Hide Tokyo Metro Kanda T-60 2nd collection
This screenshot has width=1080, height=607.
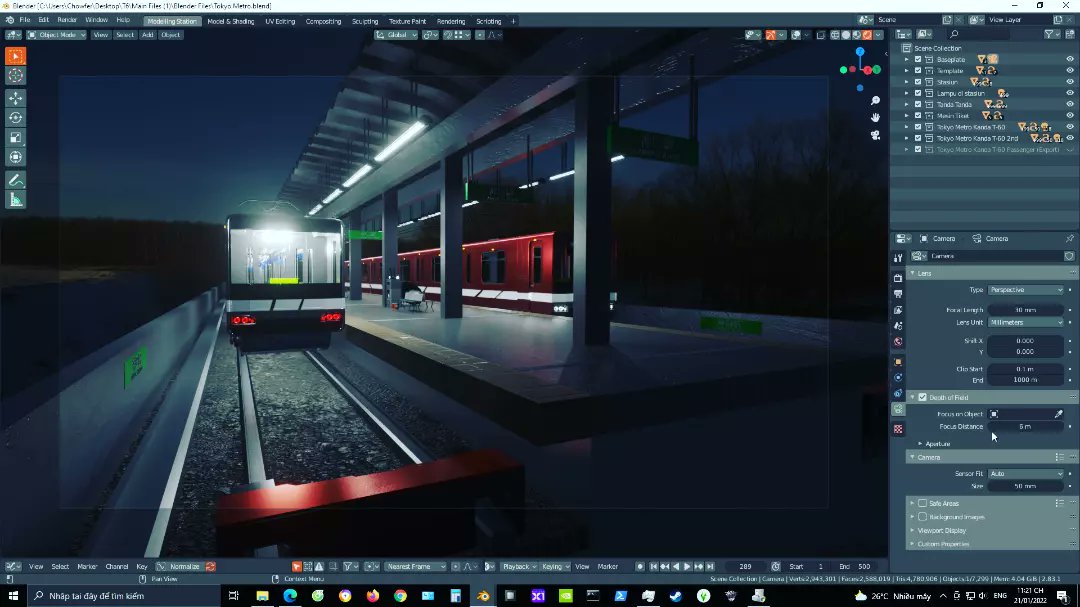tap(1070, 138)
